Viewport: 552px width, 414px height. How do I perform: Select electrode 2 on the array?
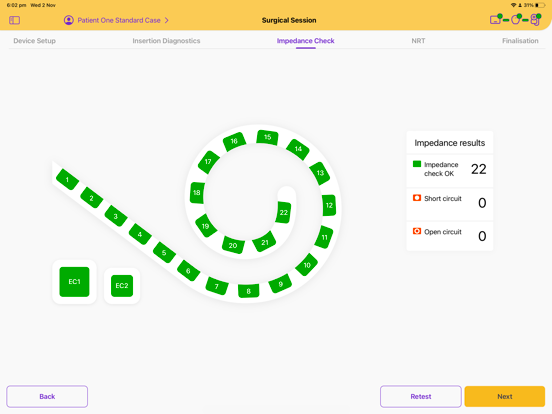[92, 198]
